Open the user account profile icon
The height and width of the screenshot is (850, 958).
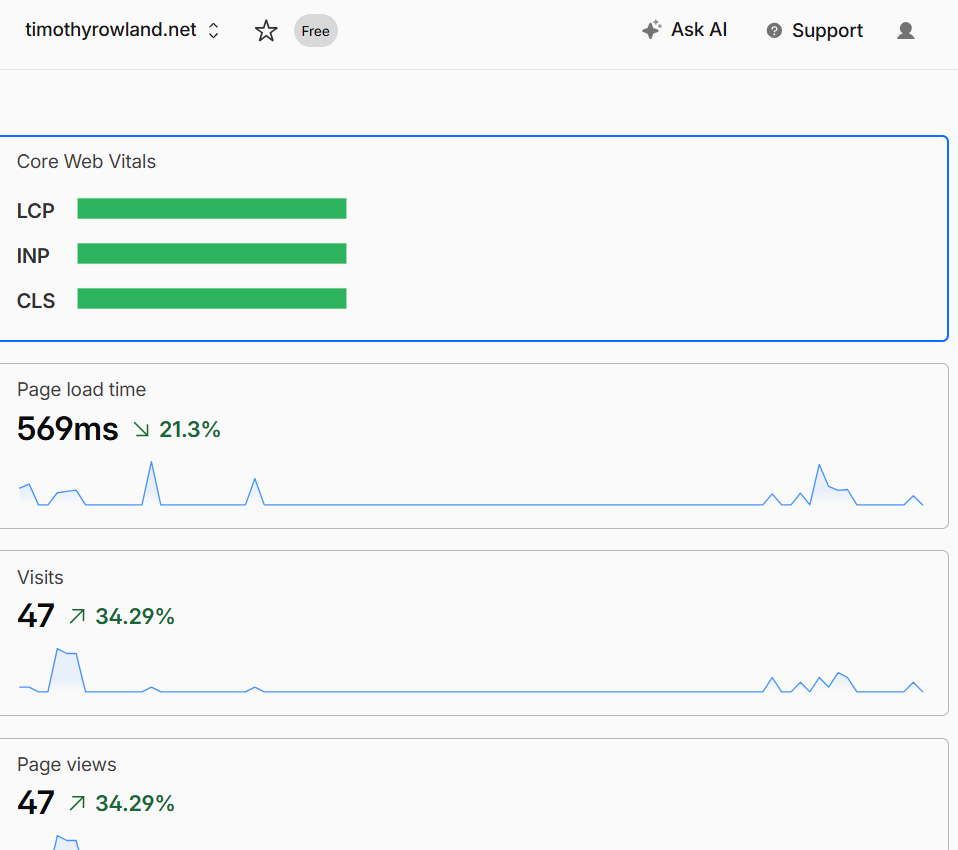[905, 31]
